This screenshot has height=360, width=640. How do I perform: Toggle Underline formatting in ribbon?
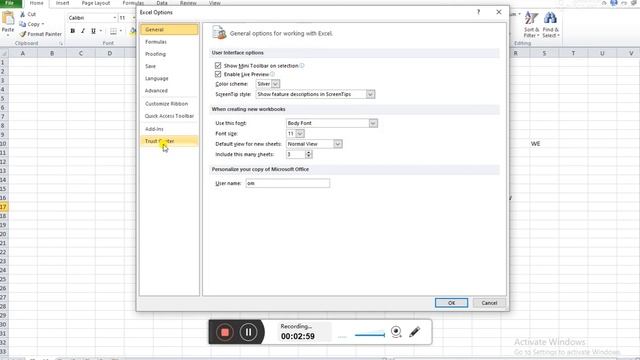coord(93,31)
